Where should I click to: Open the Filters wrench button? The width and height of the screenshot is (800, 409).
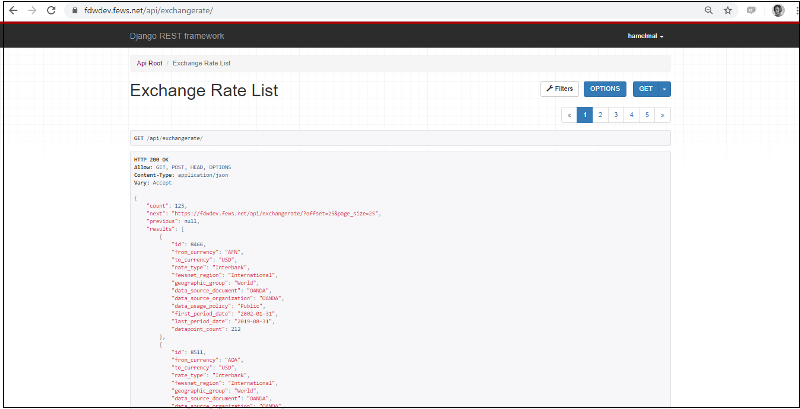pyautogui.click(x=559, y=89)
